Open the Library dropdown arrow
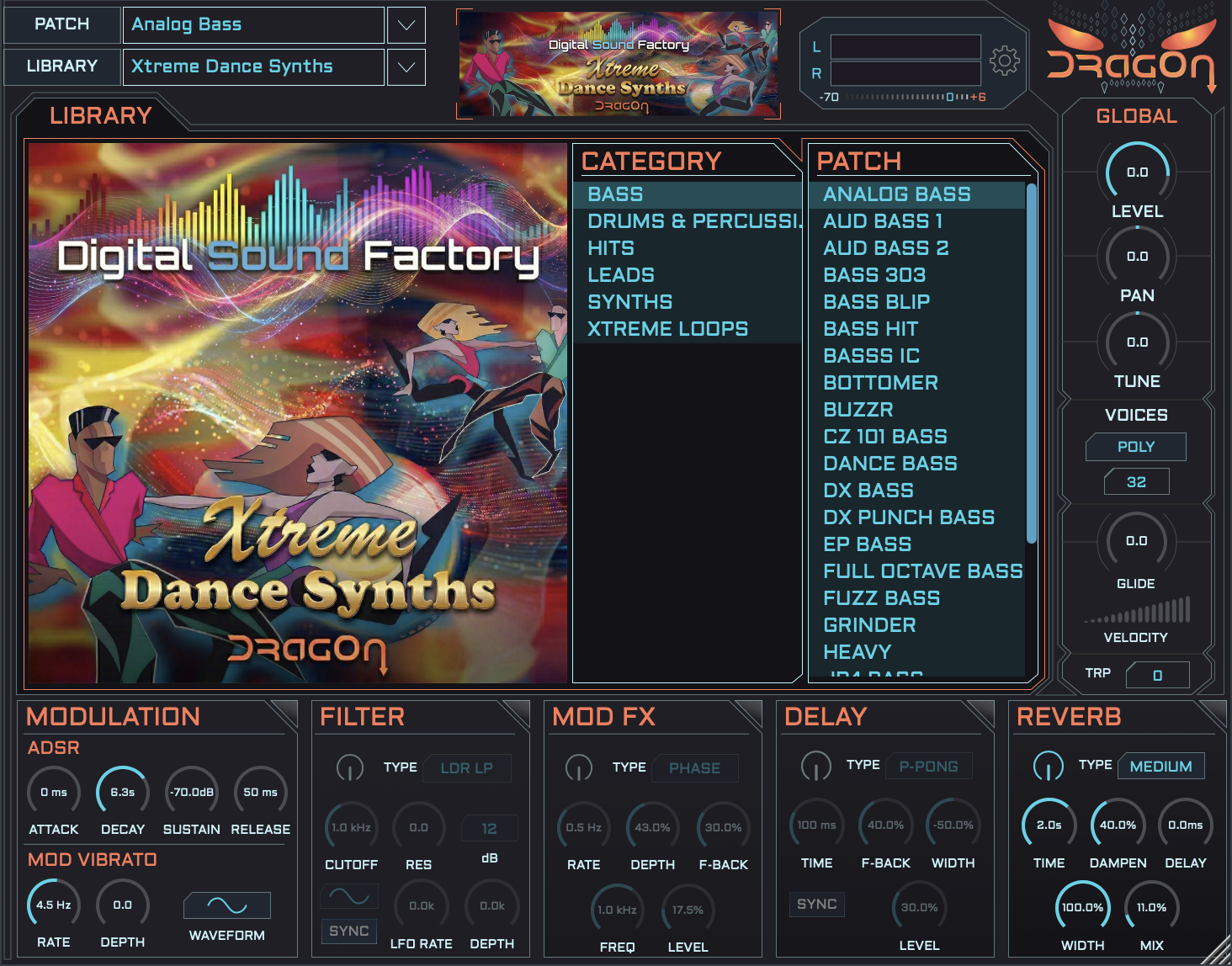1232x966 pixels. pyautogui.click(x=406, y=66)
